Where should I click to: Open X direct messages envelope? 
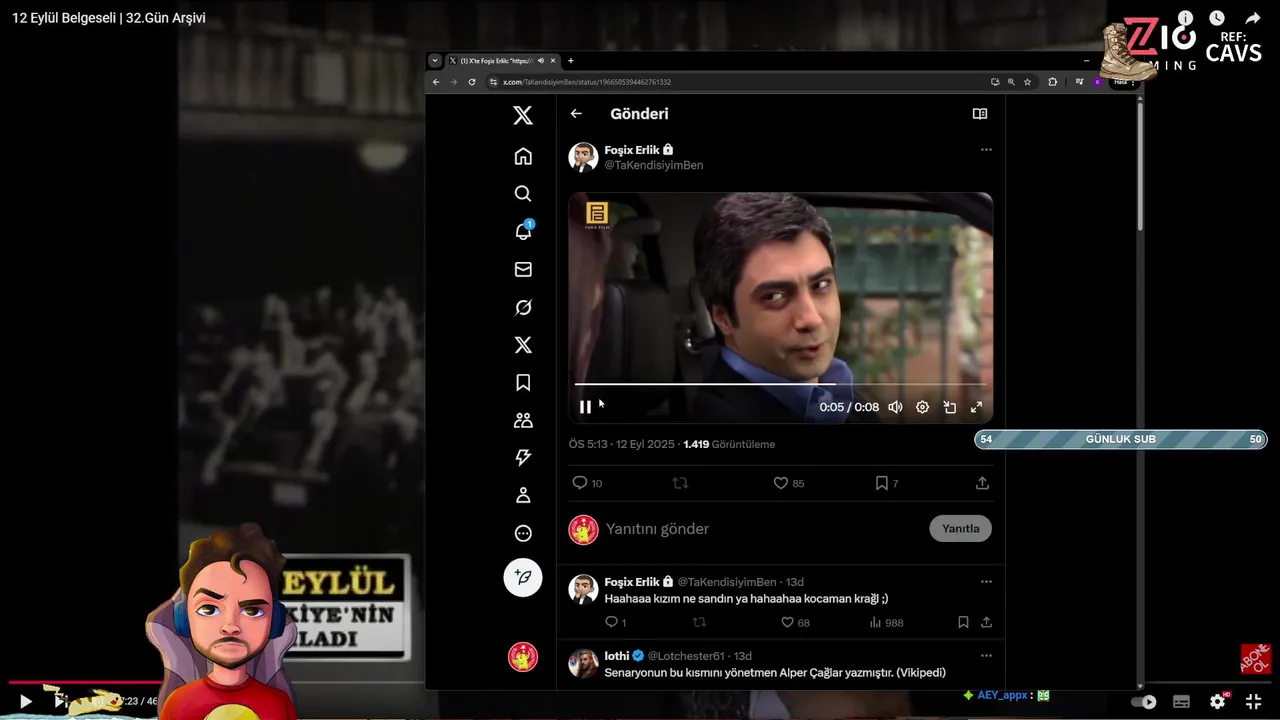(523, 269)
